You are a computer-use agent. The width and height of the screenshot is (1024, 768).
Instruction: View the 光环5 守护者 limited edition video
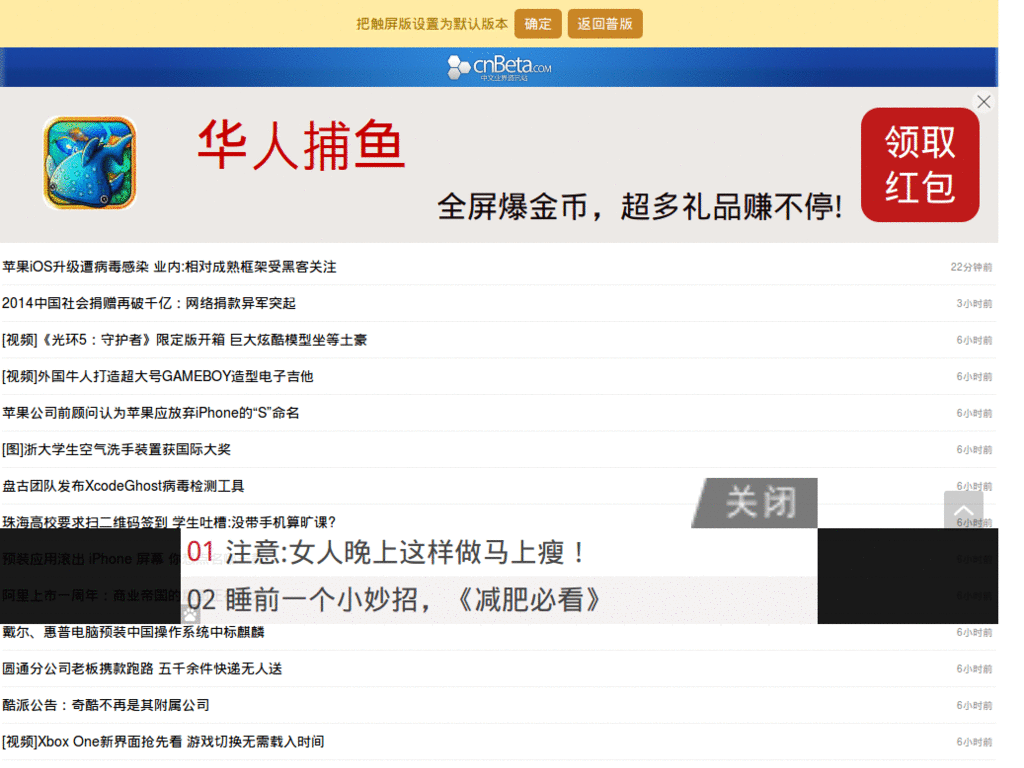(x=184, y=339)
